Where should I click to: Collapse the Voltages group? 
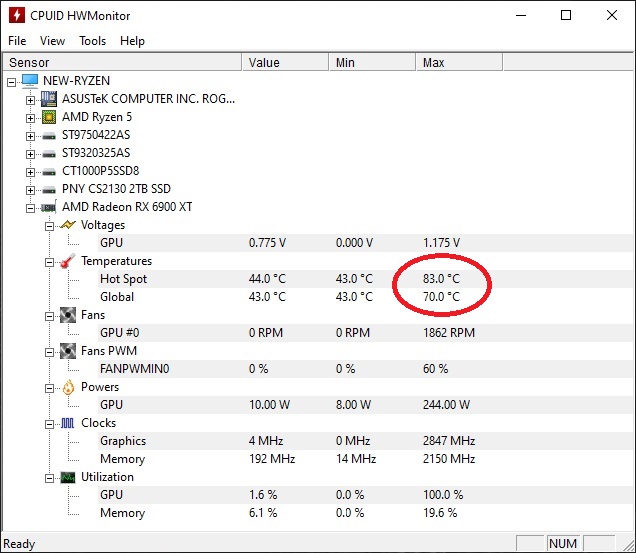49,226
